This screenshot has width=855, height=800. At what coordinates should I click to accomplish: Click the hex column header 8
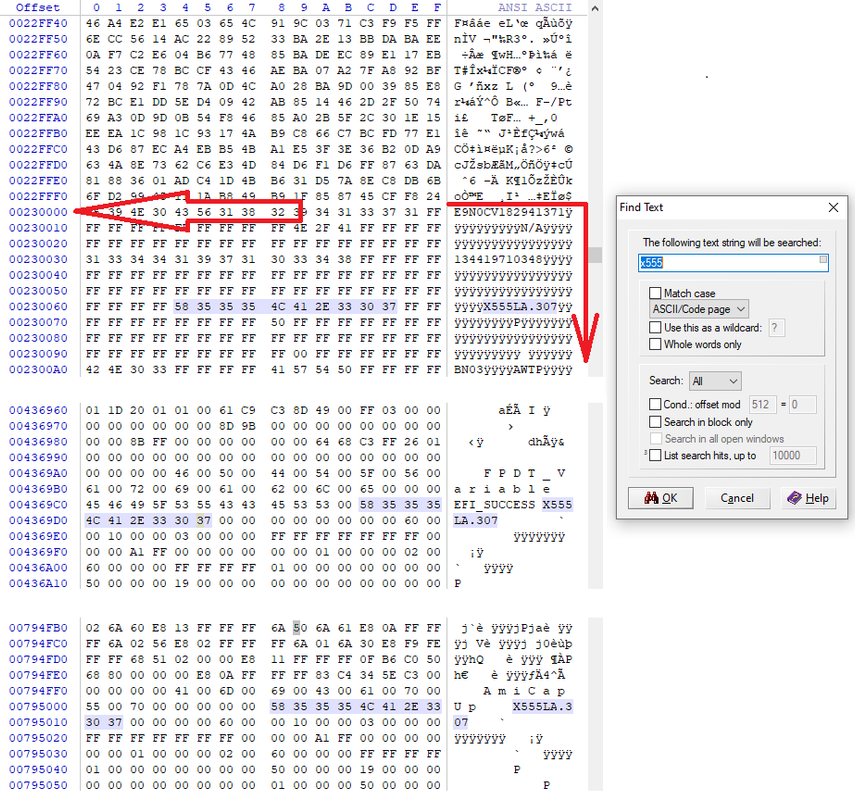(281, 8)
